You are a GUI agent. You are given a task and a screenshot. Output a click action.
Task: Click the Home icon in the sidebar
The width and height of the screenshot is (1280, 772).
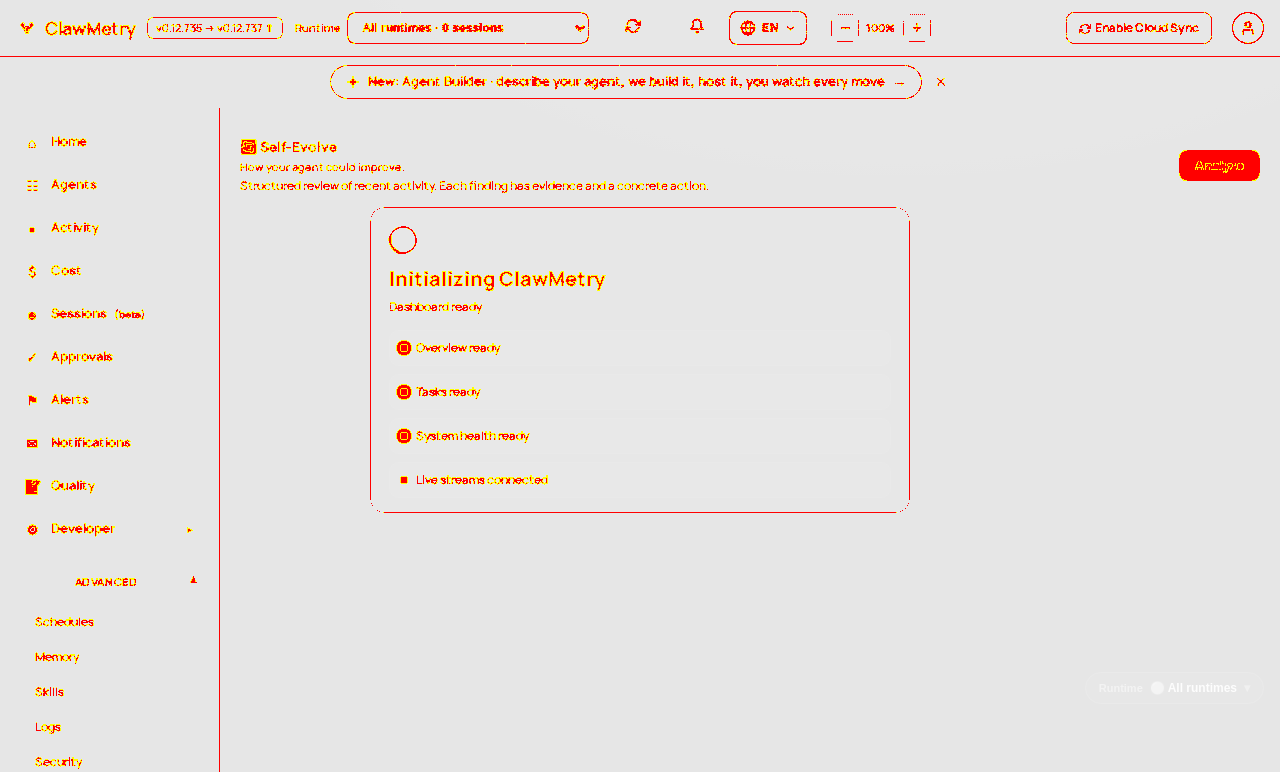(x=32, y=143)
